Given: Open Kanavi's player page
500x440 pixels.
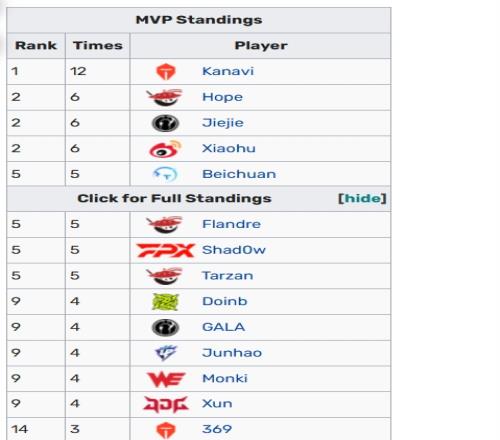Looking at the screenshot, I should click(x=228, y=71).
